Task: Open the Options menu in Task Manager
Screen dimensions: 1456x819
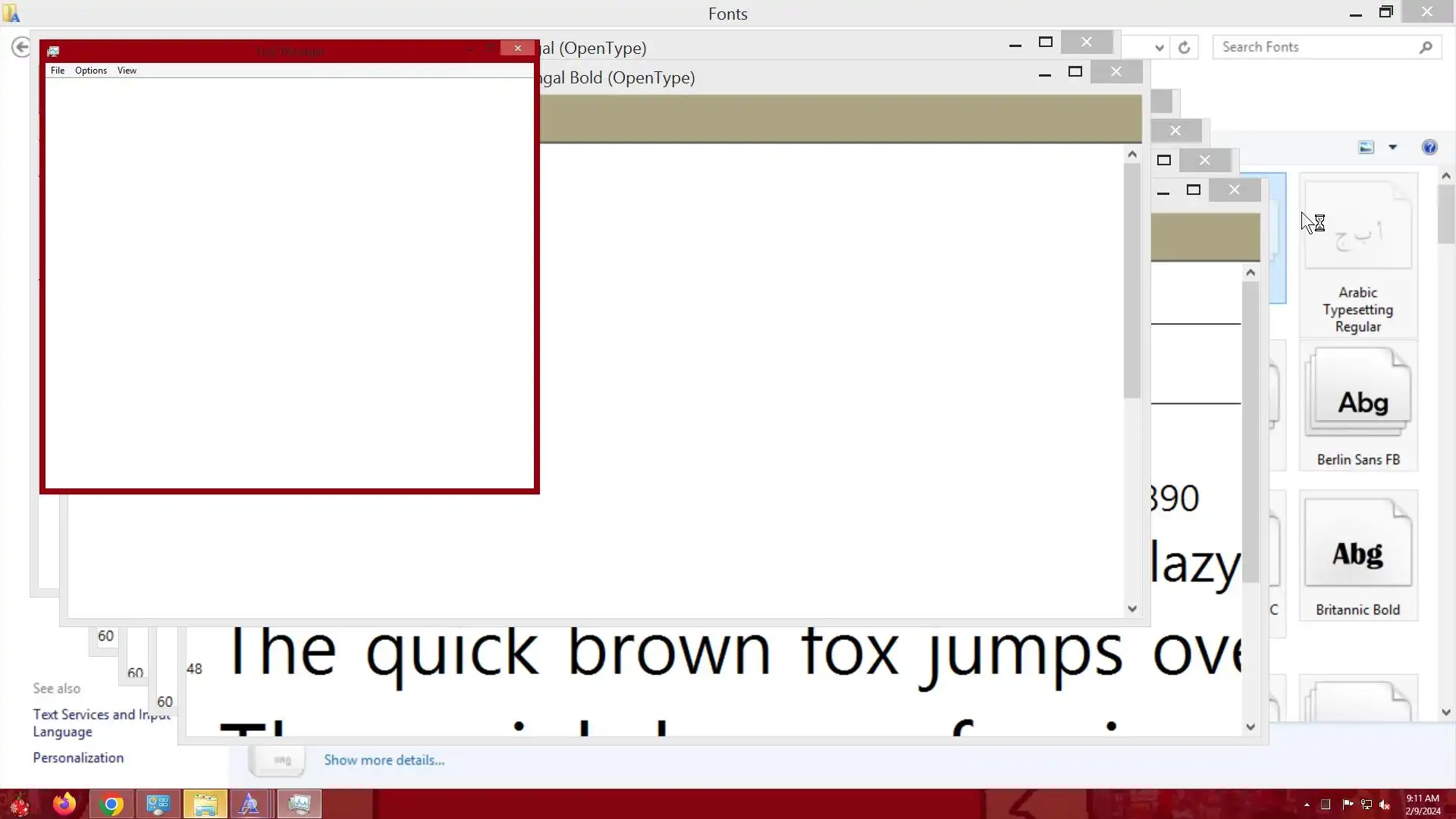Action: (x=91, y=71)
